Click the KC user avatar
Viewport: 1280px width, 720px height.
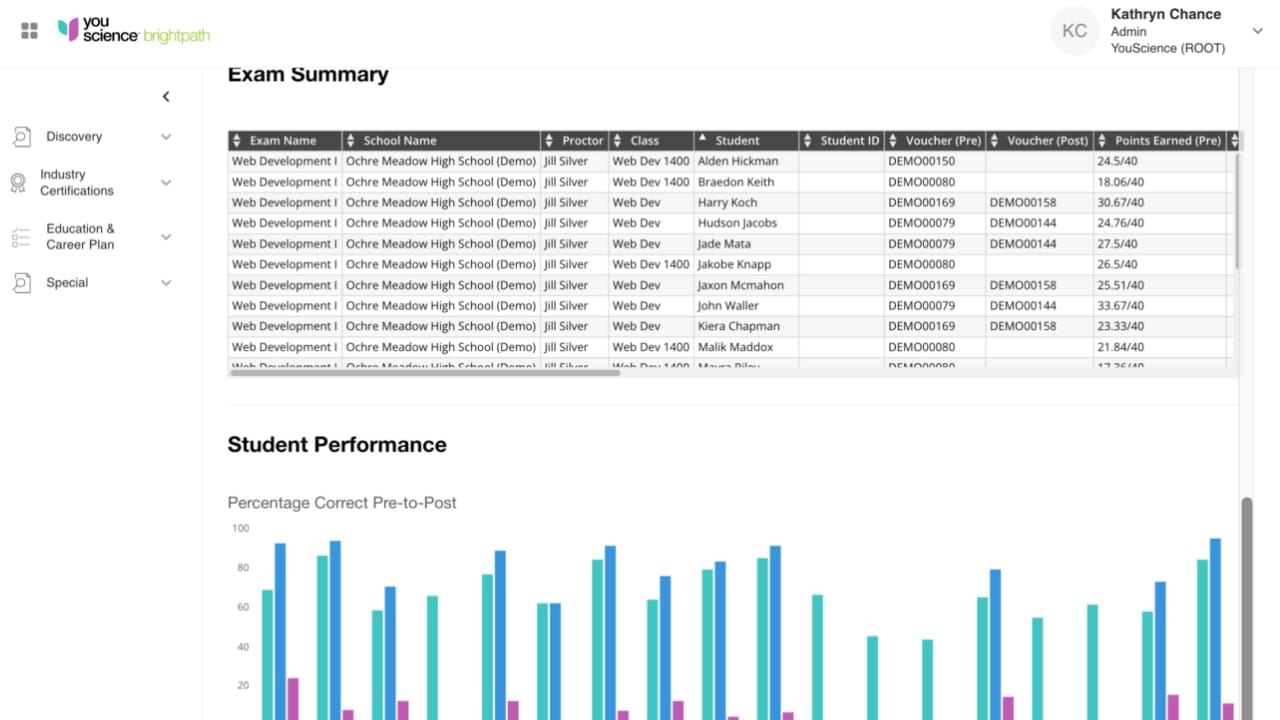1074,31
